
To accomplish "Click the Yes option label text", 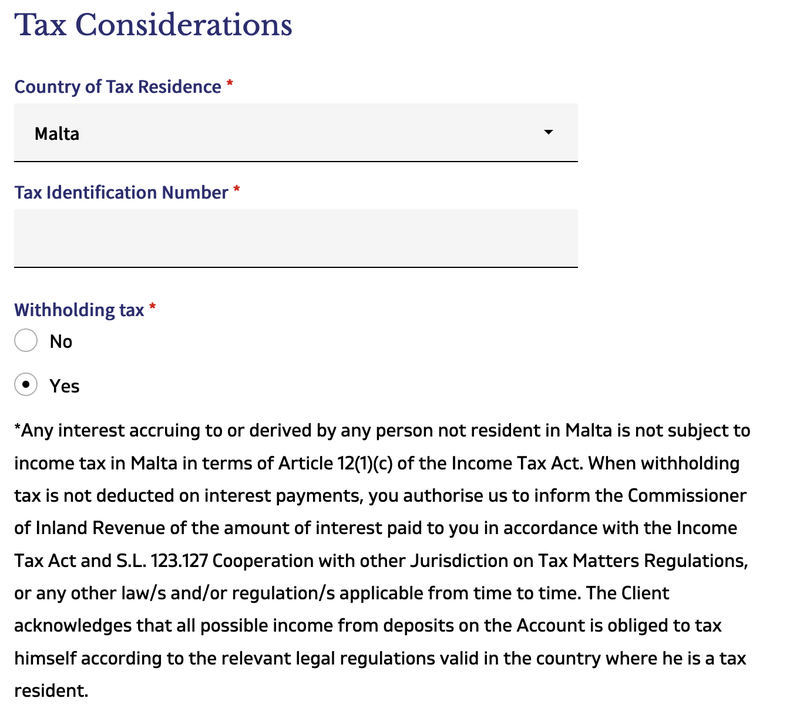I will click(x=64, y=386).
